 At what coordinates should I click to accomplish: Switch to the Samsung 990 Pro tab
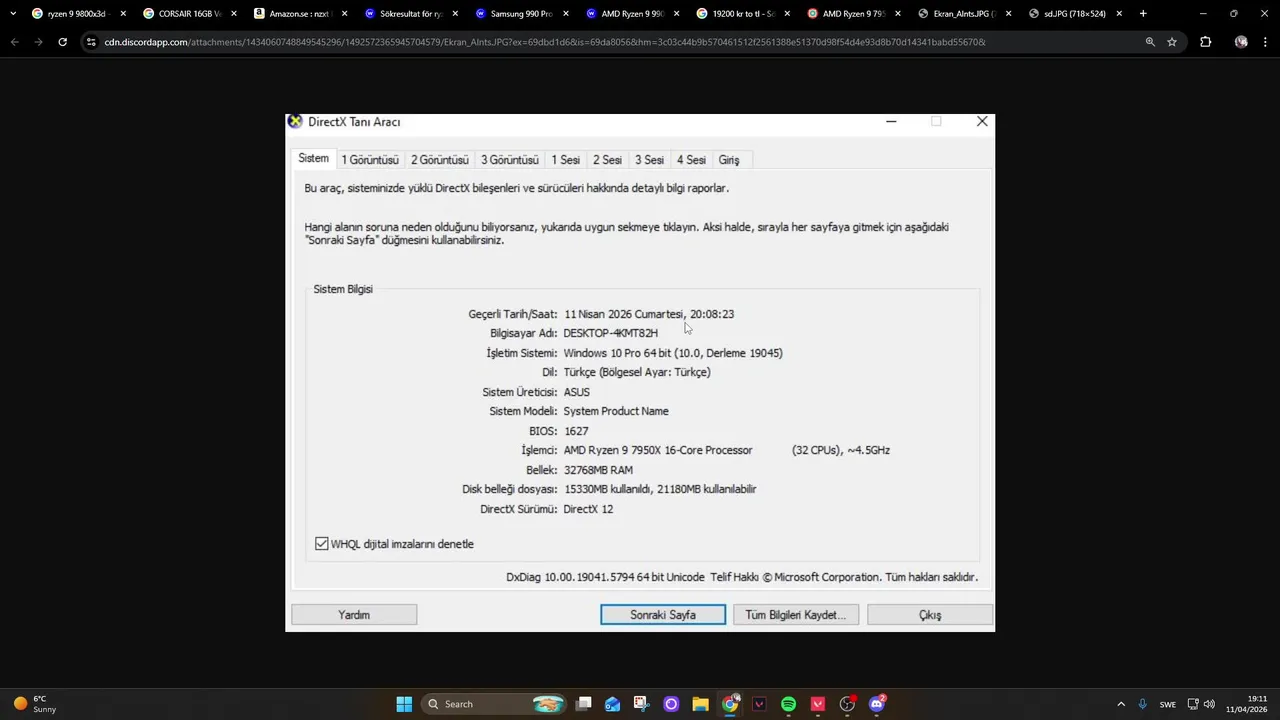[522, 14]
